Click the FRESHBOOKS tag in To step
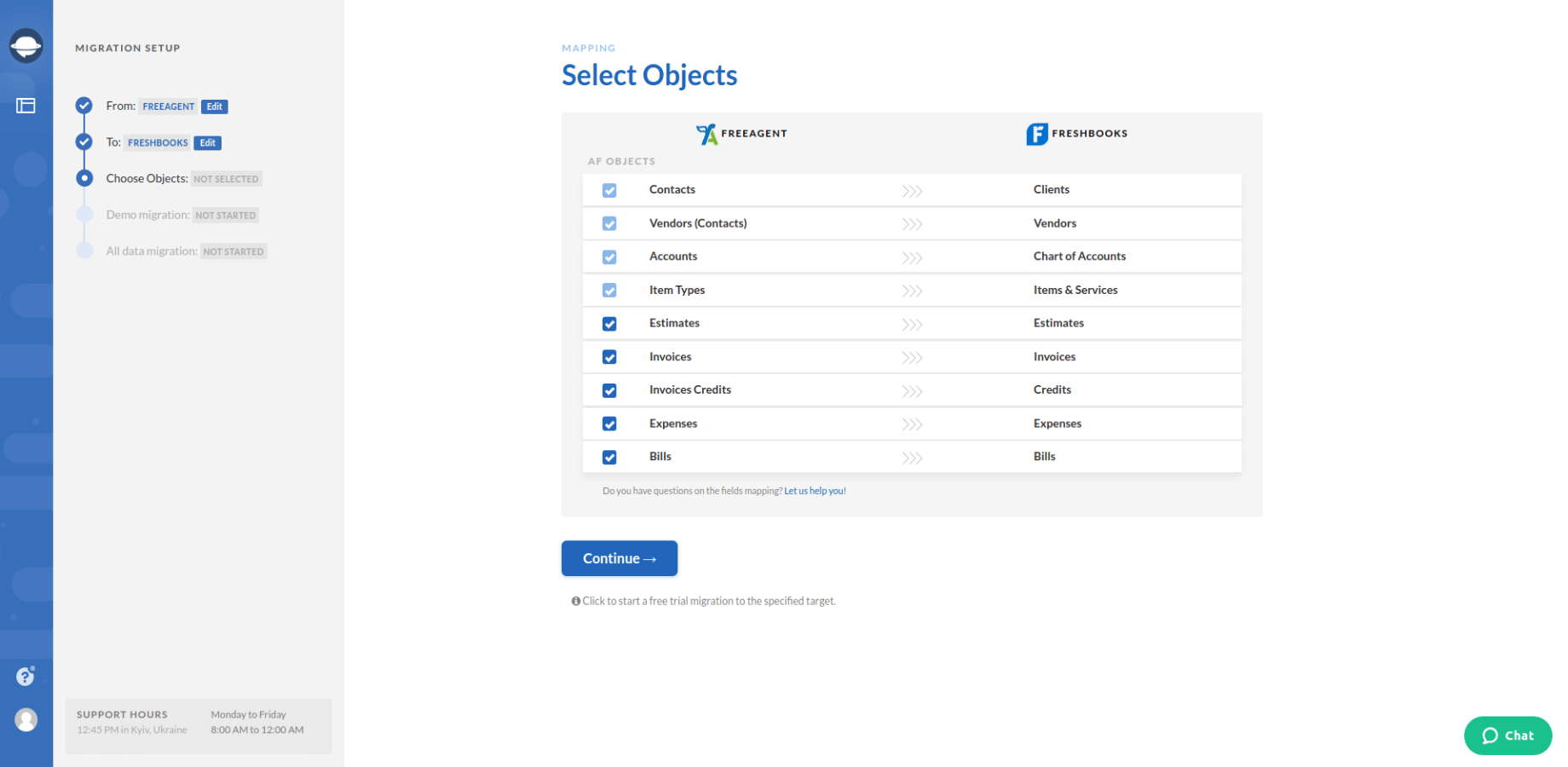The height and width of the screenshot is (767, 1568). point(158,142)
